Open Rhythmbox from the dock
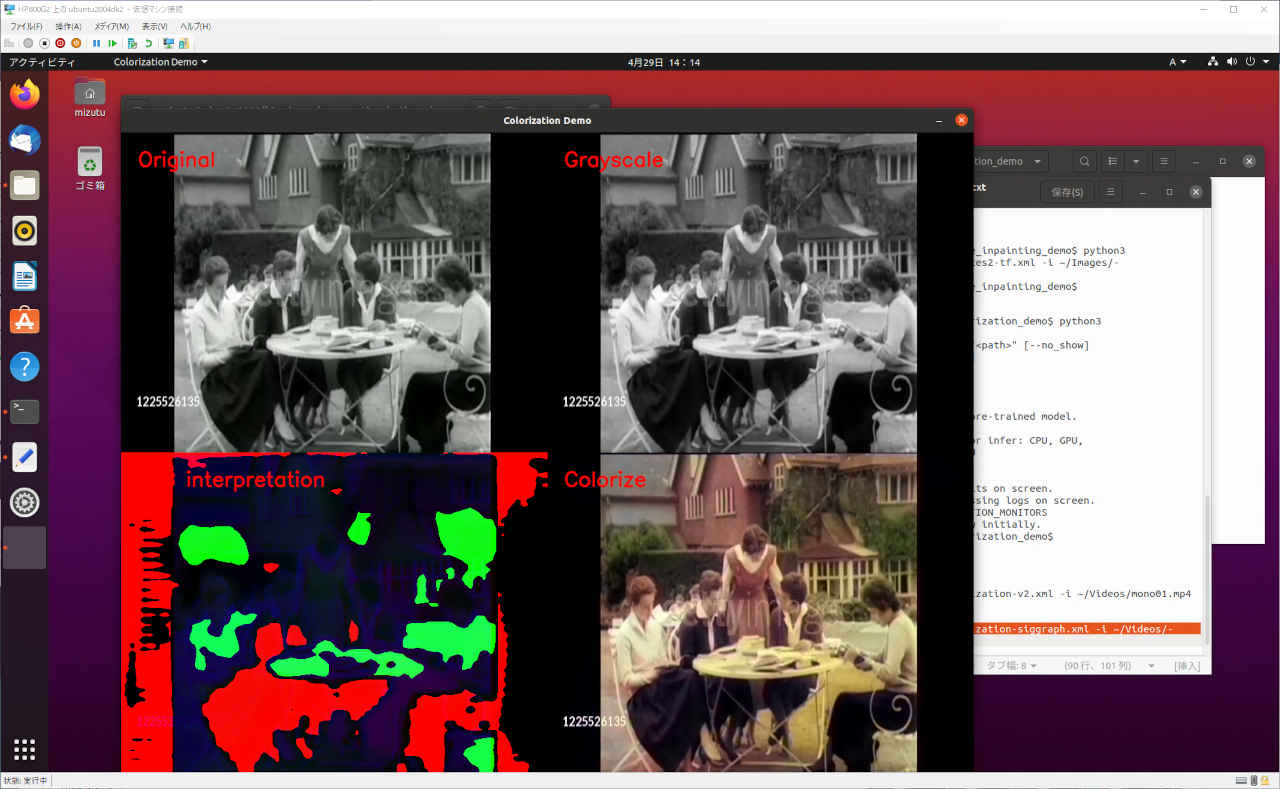 click(25, 230)
